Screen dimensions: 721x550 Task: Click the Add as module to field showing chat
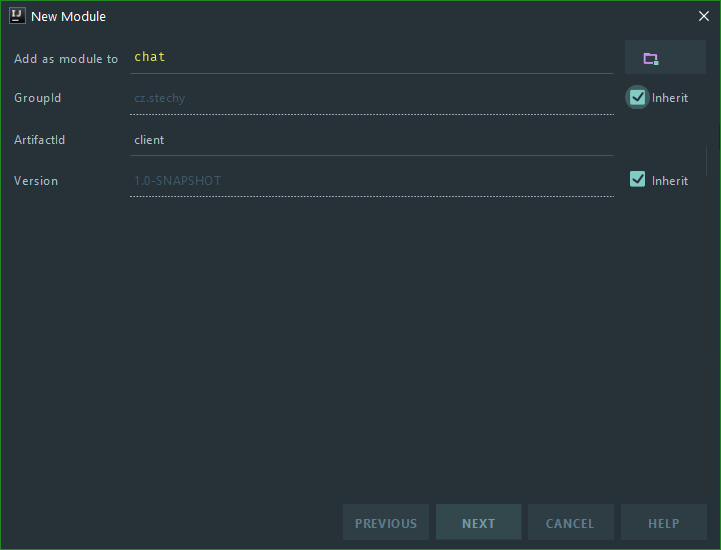[x=372, y=57]
